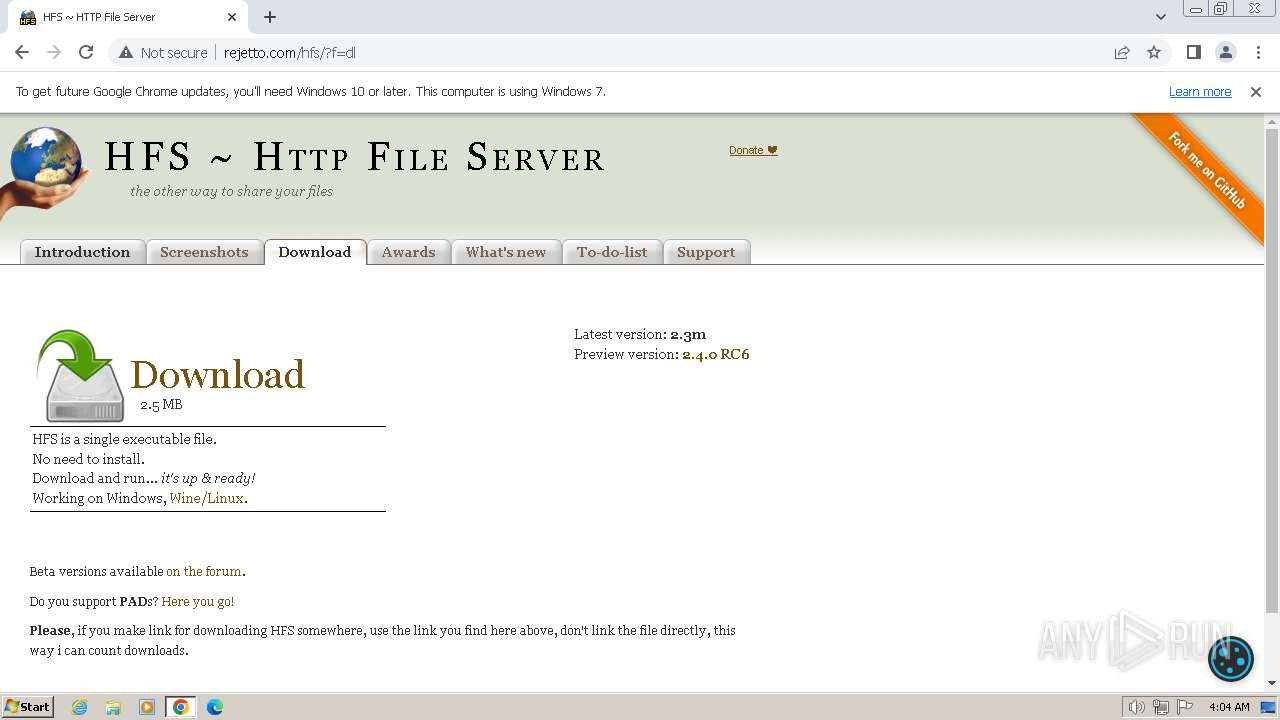Image resolution: width=1280 pixels, height=720 pixels.
Task: Open the What's new tab
Action: [x=506, y=252]
